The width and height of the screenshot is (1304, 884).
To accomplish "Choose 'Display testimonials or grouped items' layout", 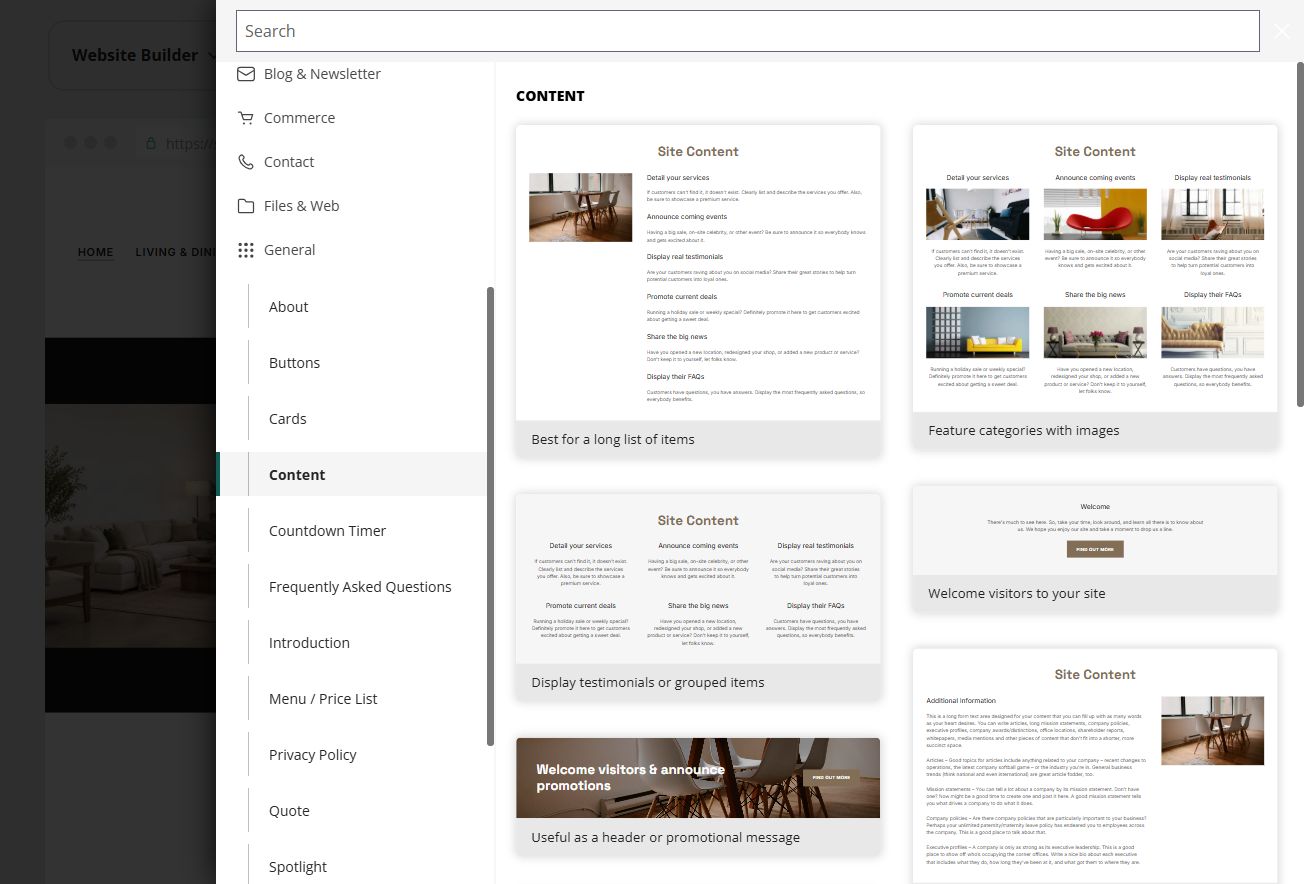I will [x=698, y=596].
